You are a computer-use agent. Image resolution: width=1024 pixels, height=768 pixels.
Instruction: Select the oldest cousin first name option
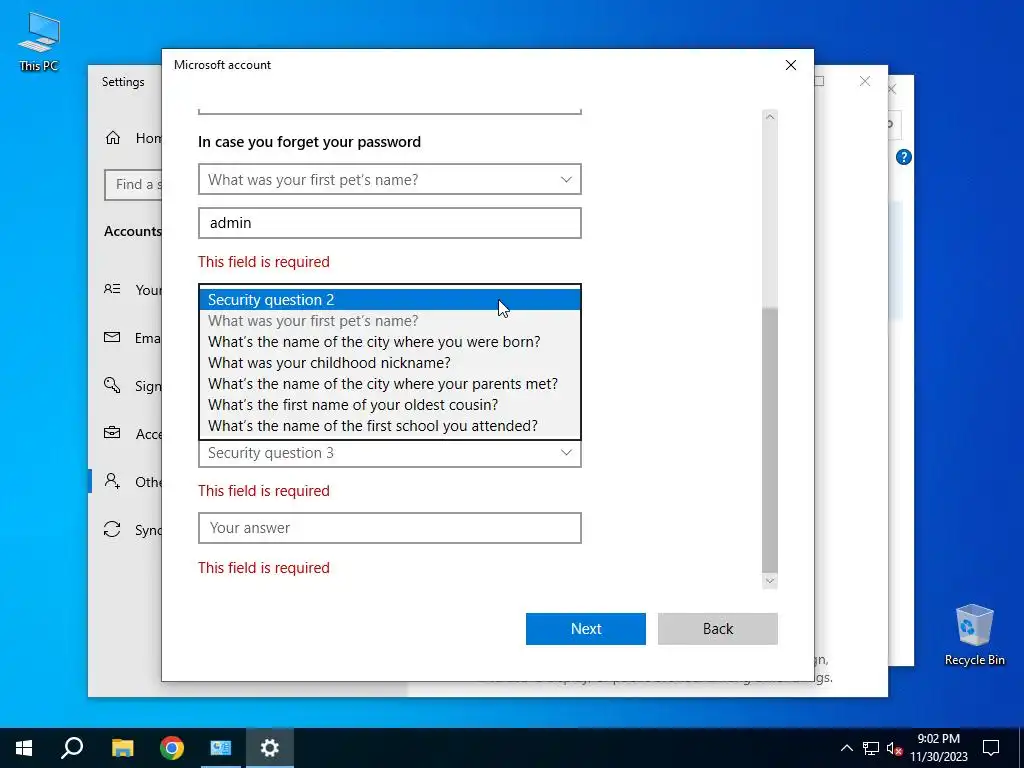(x=390, y=404)
